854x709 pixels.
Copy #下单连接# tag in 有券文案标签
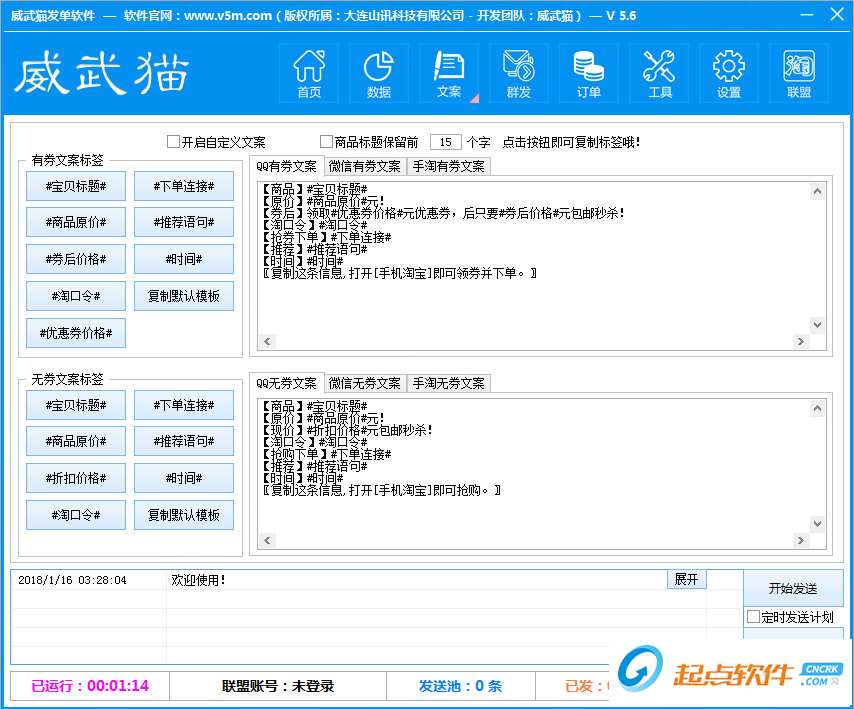[184, 186]
